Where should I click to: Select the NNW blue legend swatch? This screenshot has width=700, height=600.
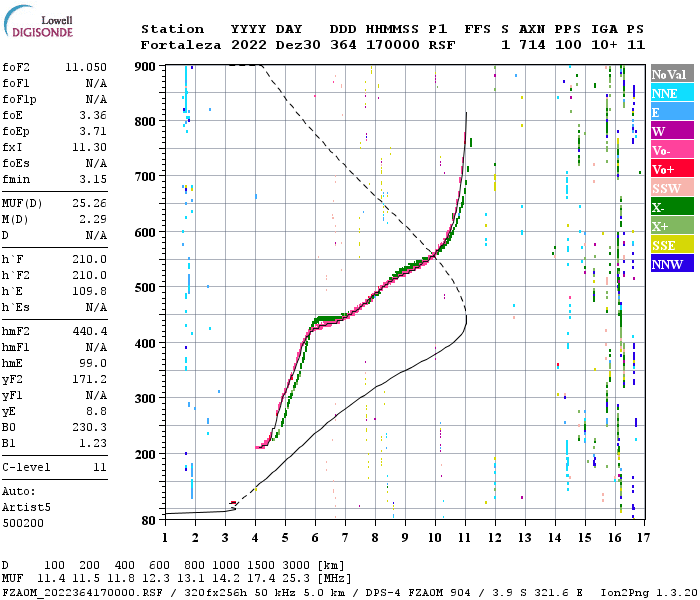(x=672, y=263)
